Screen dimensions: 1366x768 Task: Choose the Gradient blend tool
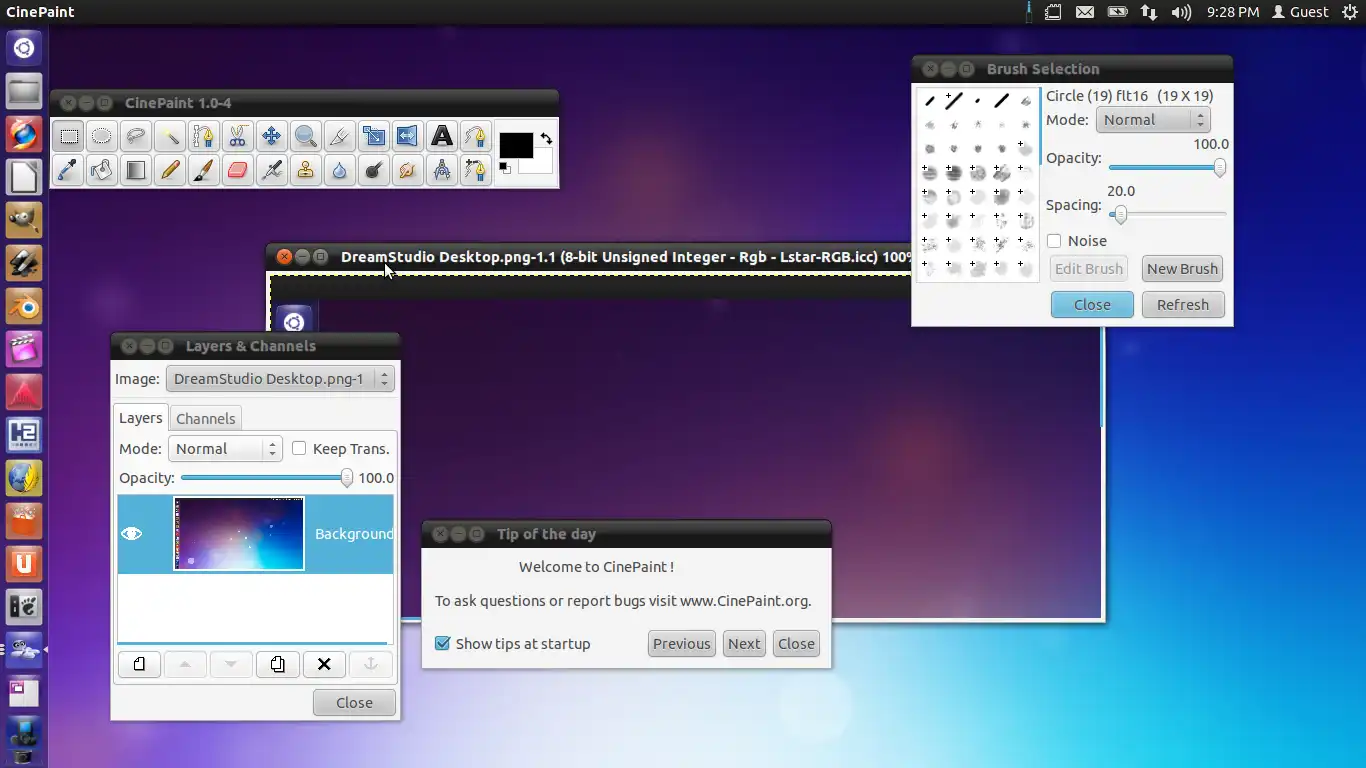point(136,170)
